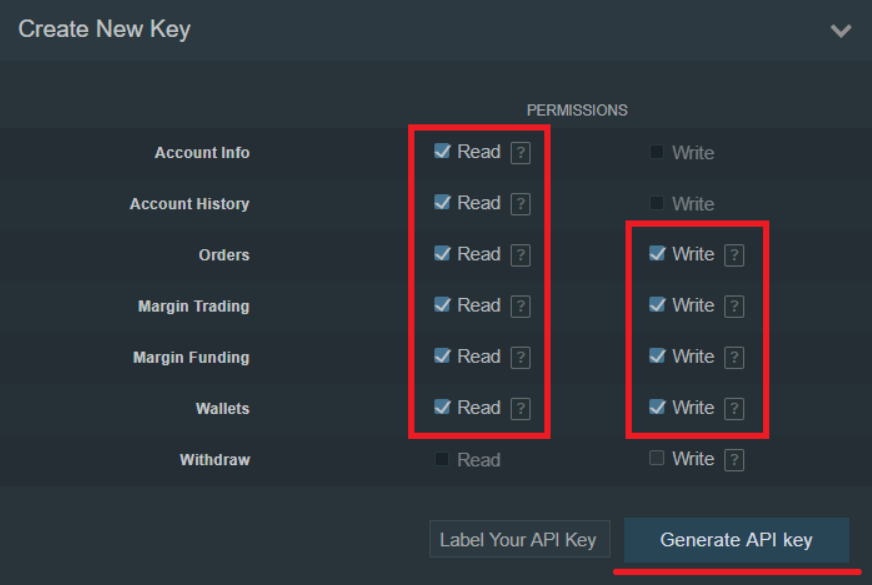Open help icon for Account Info Read

pyautogui.click(x=520, y=153)
